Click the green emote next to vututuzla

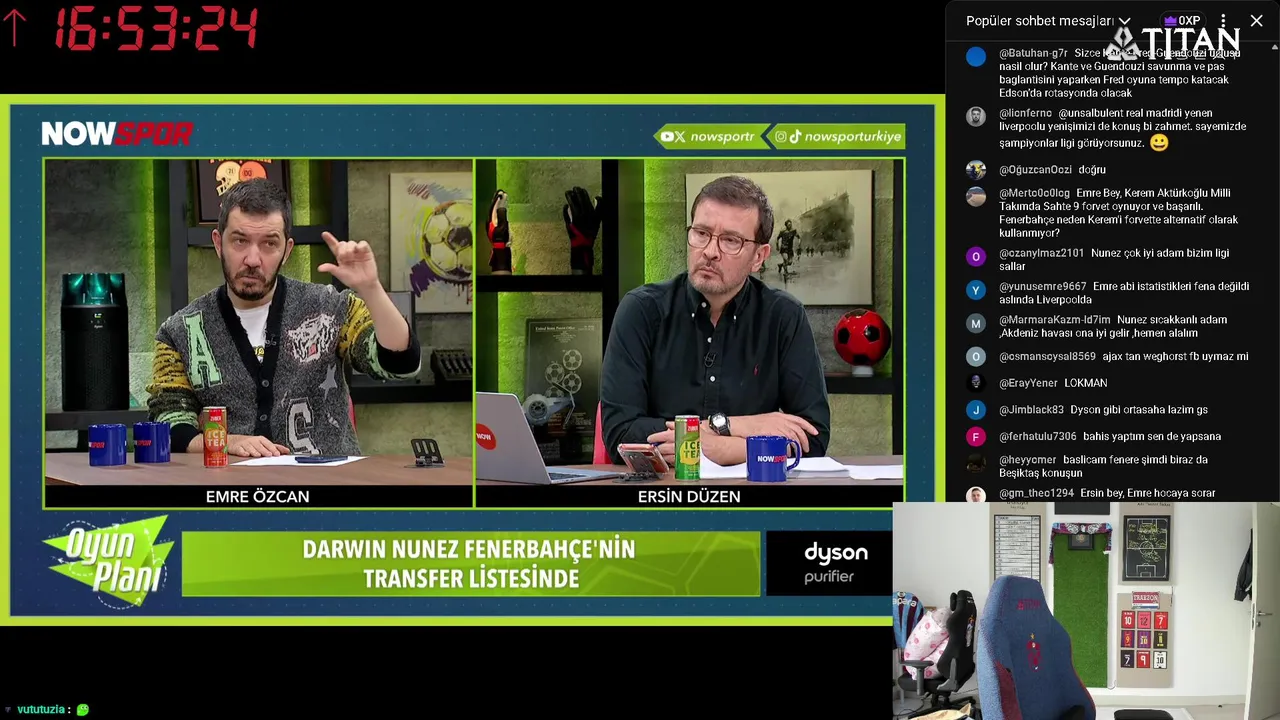[83, 709]
